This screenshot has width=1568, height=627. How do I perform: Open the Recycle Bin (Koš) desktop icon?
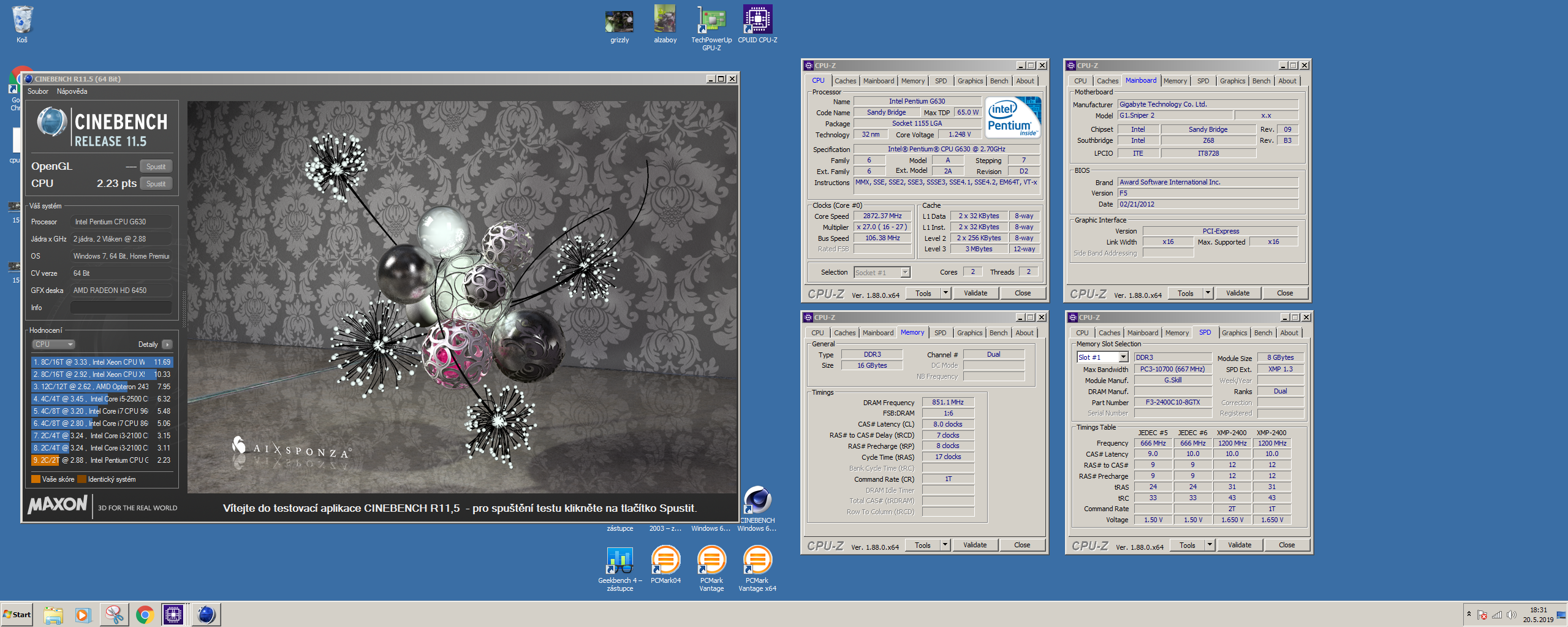[x=22, y=23]
